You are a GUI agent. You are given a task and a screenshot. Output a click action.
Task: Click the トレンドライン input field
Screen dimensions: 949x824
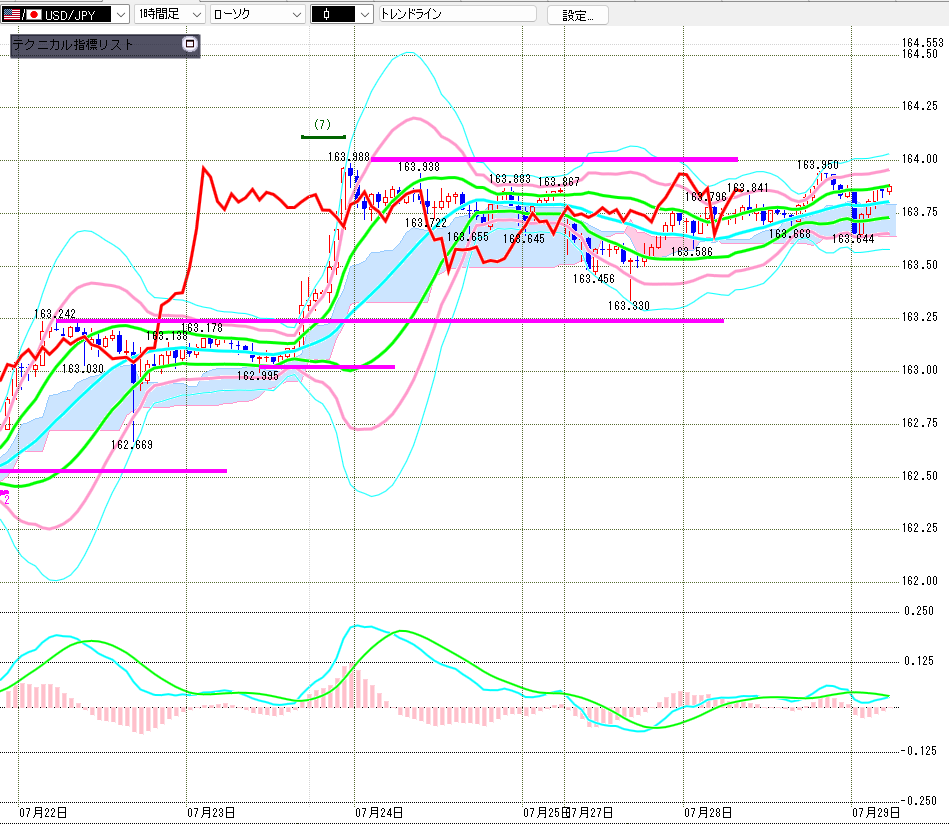(458, 14)
